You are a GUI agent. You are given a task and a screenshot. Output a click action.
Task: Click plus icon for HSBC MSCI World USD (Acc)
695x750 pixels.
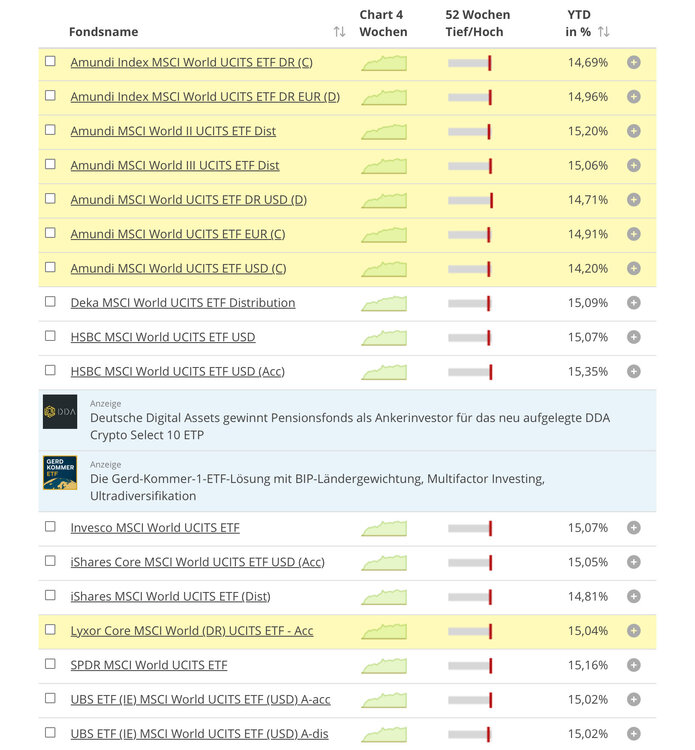coord(633,372)
